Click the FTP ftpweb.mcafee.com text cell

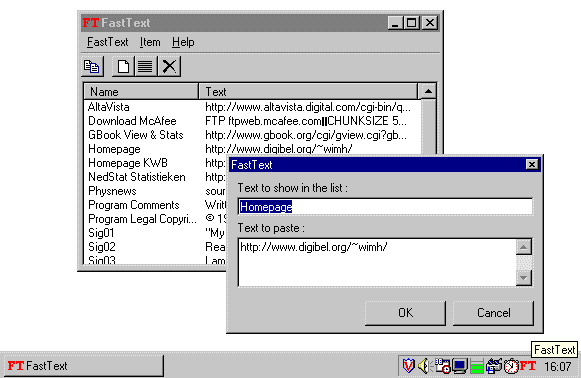click(x=306, y=121)
